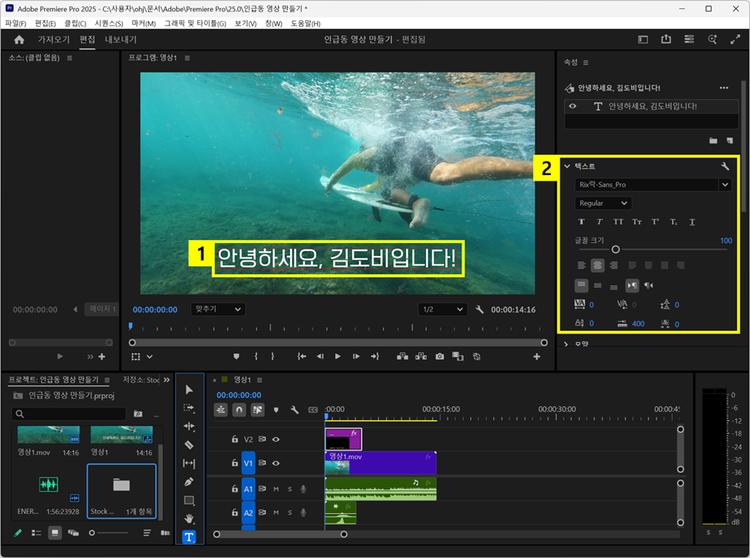Open the 1/2 playback resolution dropdown
Image resolution: width=750 pixels, height=558 pixels.
pyautogui.click(x=441, y=310)
